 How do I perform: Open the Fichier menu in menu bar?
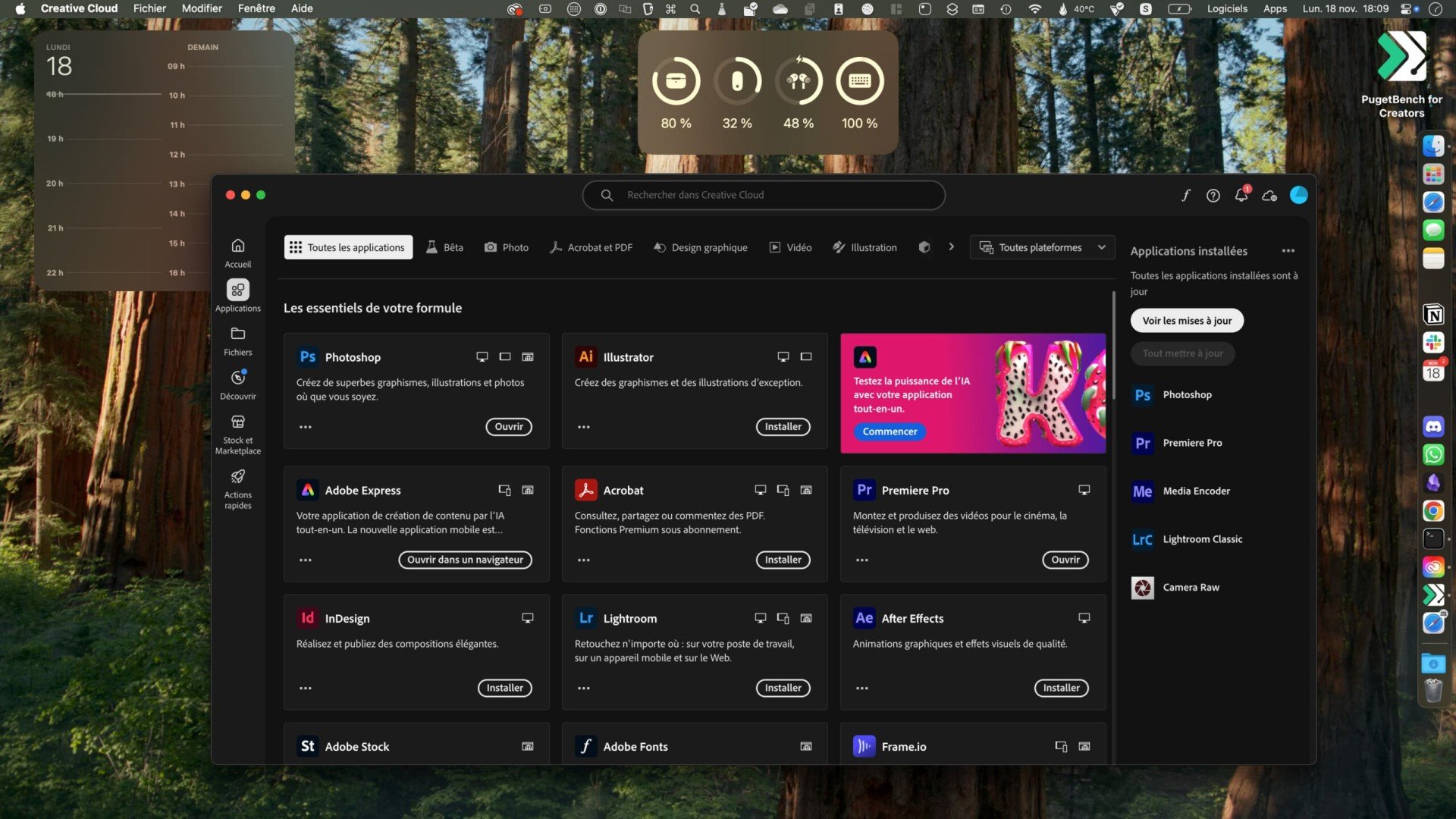[149, 9]
